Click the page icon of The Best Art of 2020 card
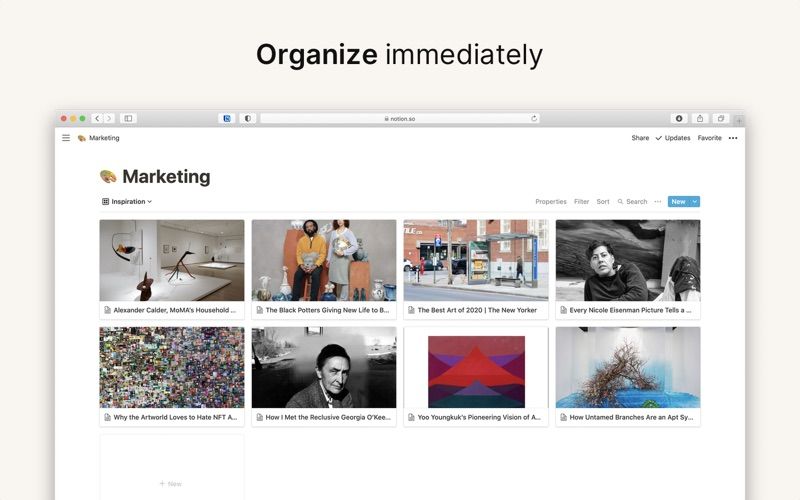The width and height of the screenshot is (800, 500). click(411, 310)
